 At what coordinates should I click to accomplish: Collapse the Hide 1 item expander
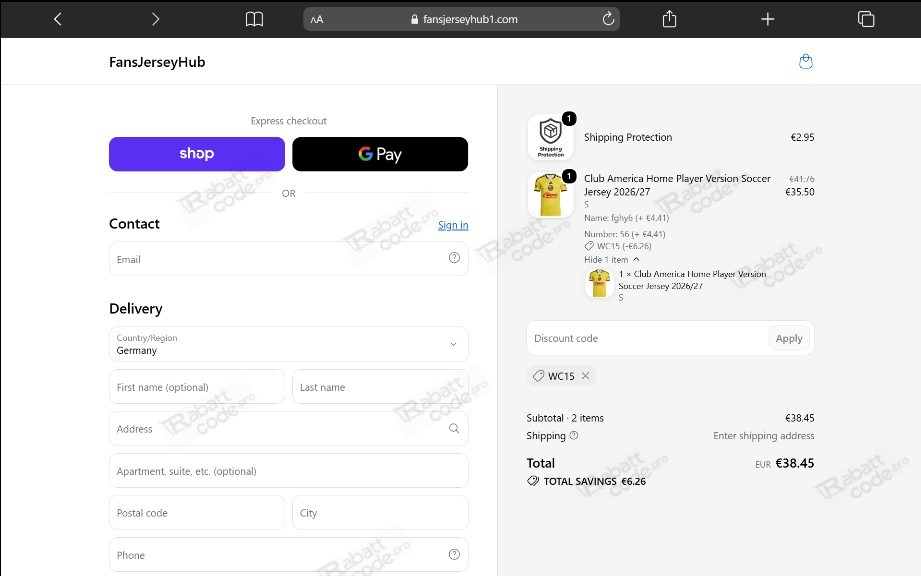click(x=611, y=260)
